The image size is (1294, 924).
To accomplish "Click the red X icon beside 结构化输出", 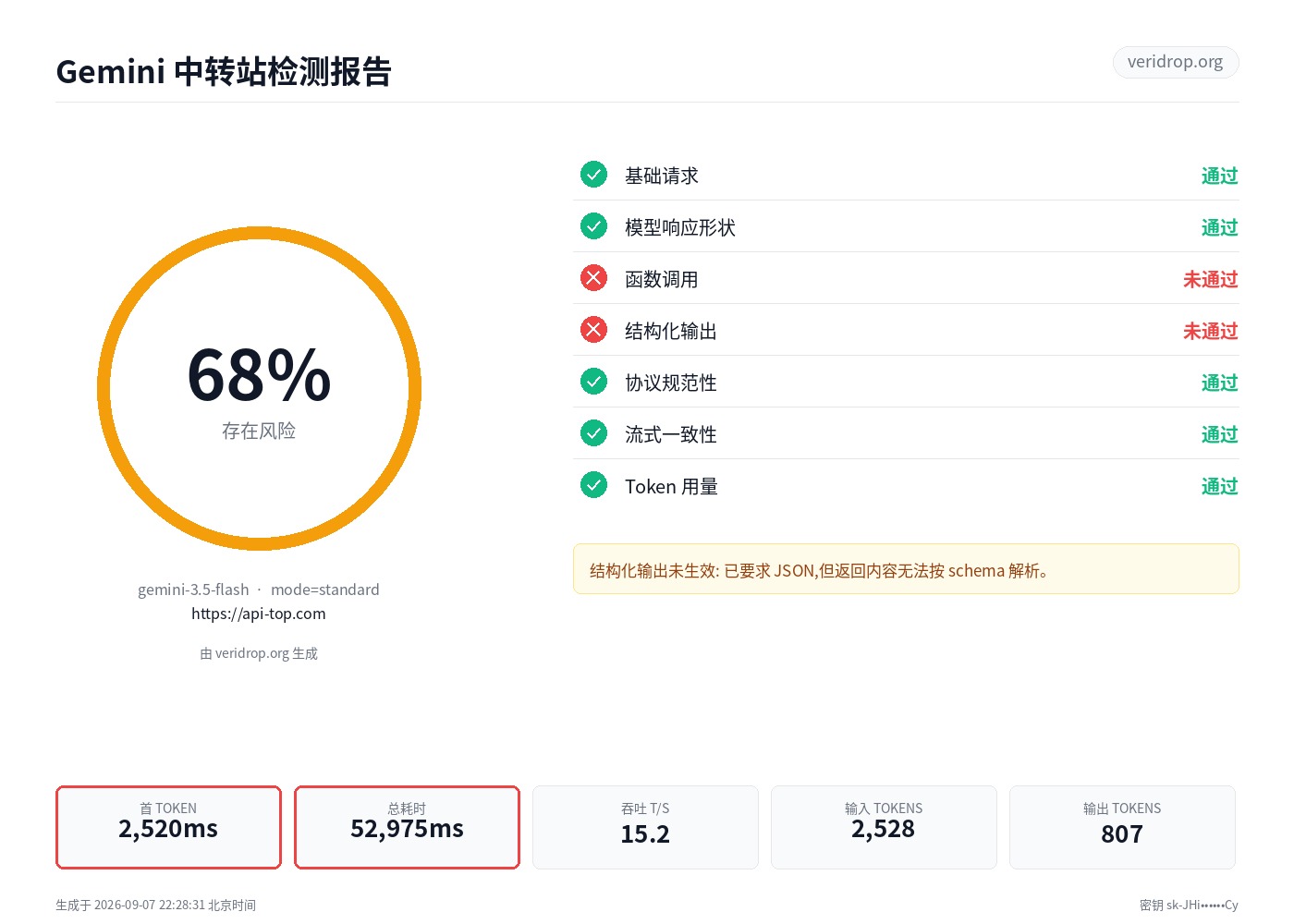I will coord(593,329).
